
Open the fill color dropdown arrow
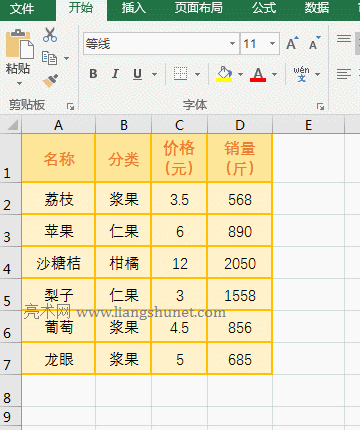pyautogui.click(x=240, y=74)
